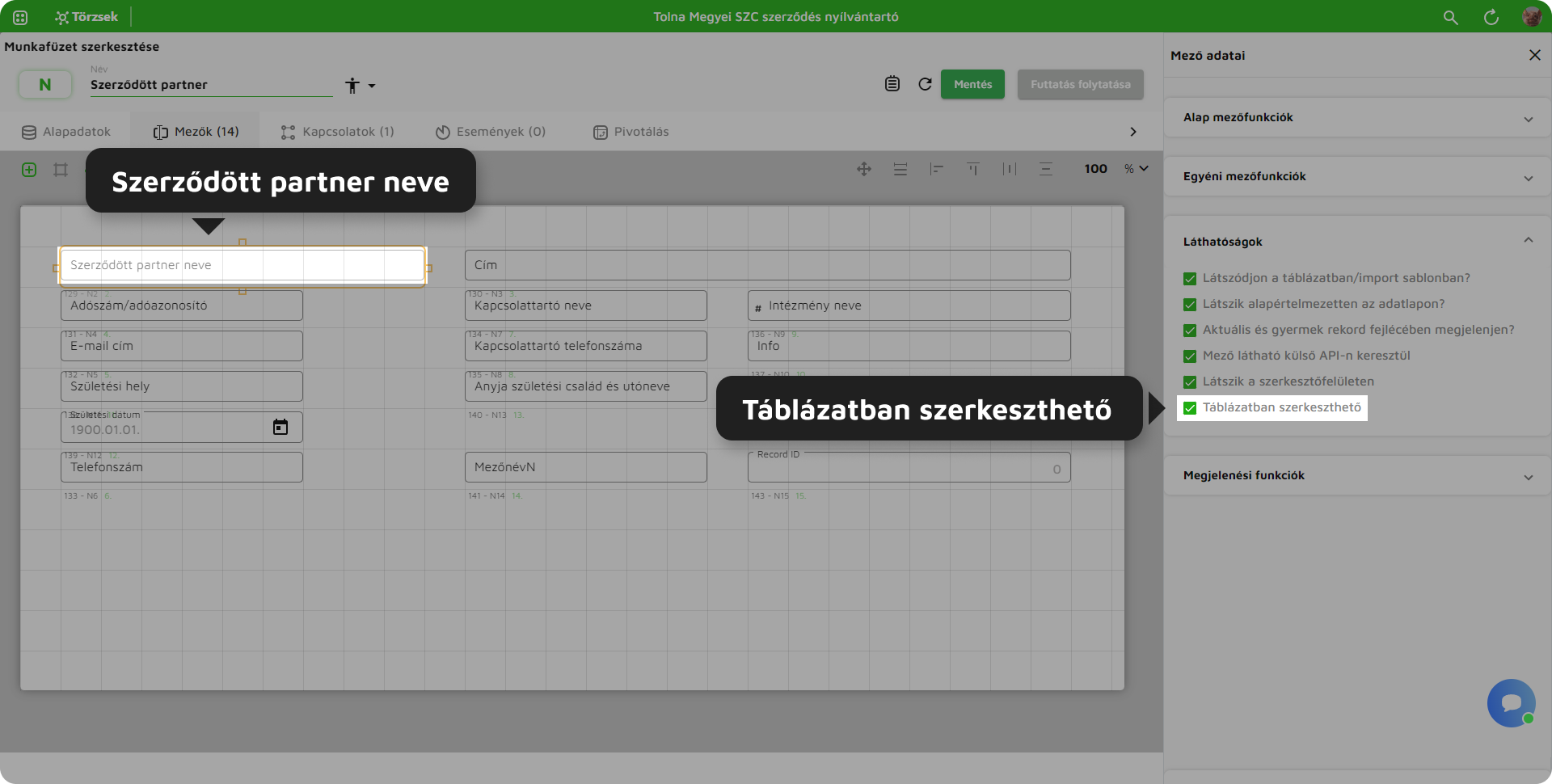Toggle Látszódjon a táblázatban/import sablonban checkbox

(x=1190, y=279)
